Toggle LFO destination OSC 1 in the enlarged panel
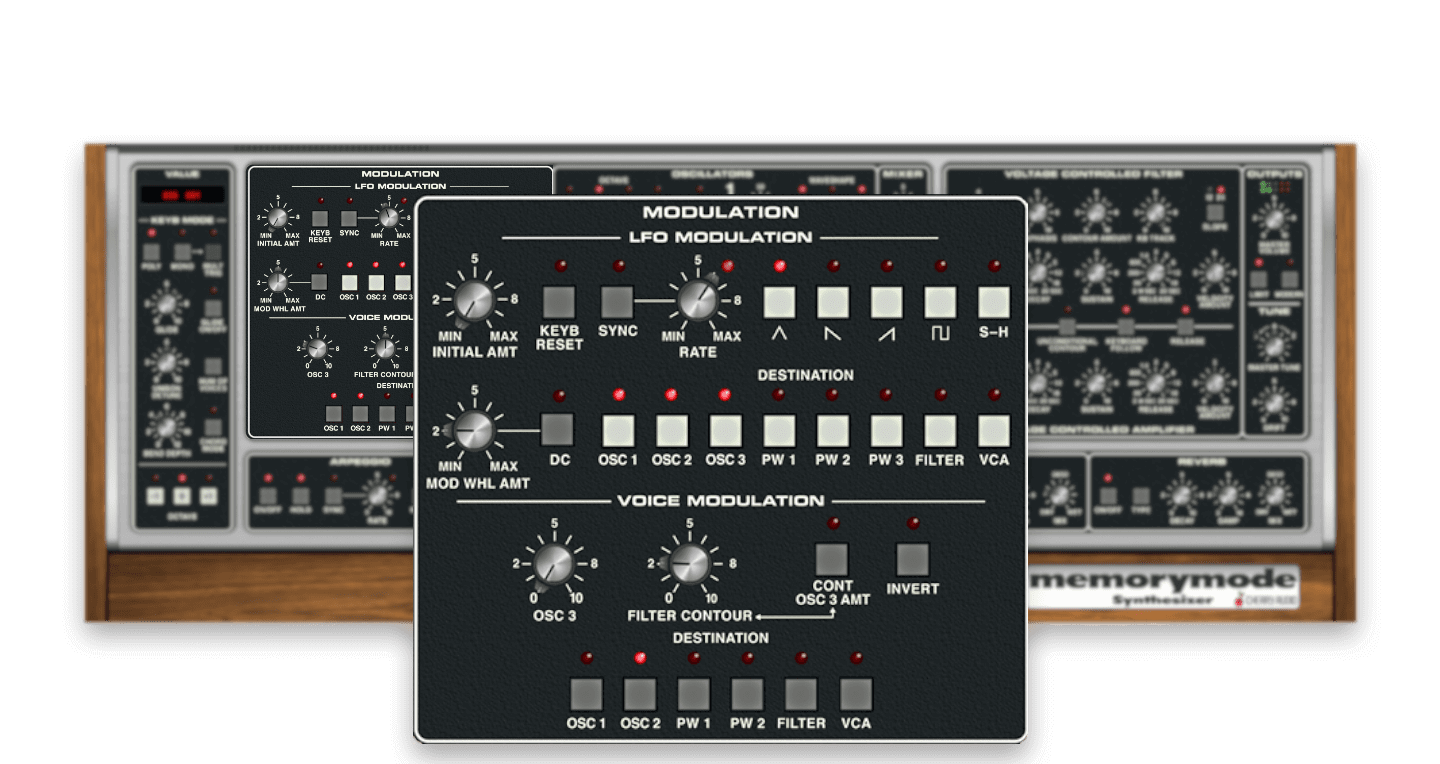This screenshot has width=1440, height=764. pos(618,430)
